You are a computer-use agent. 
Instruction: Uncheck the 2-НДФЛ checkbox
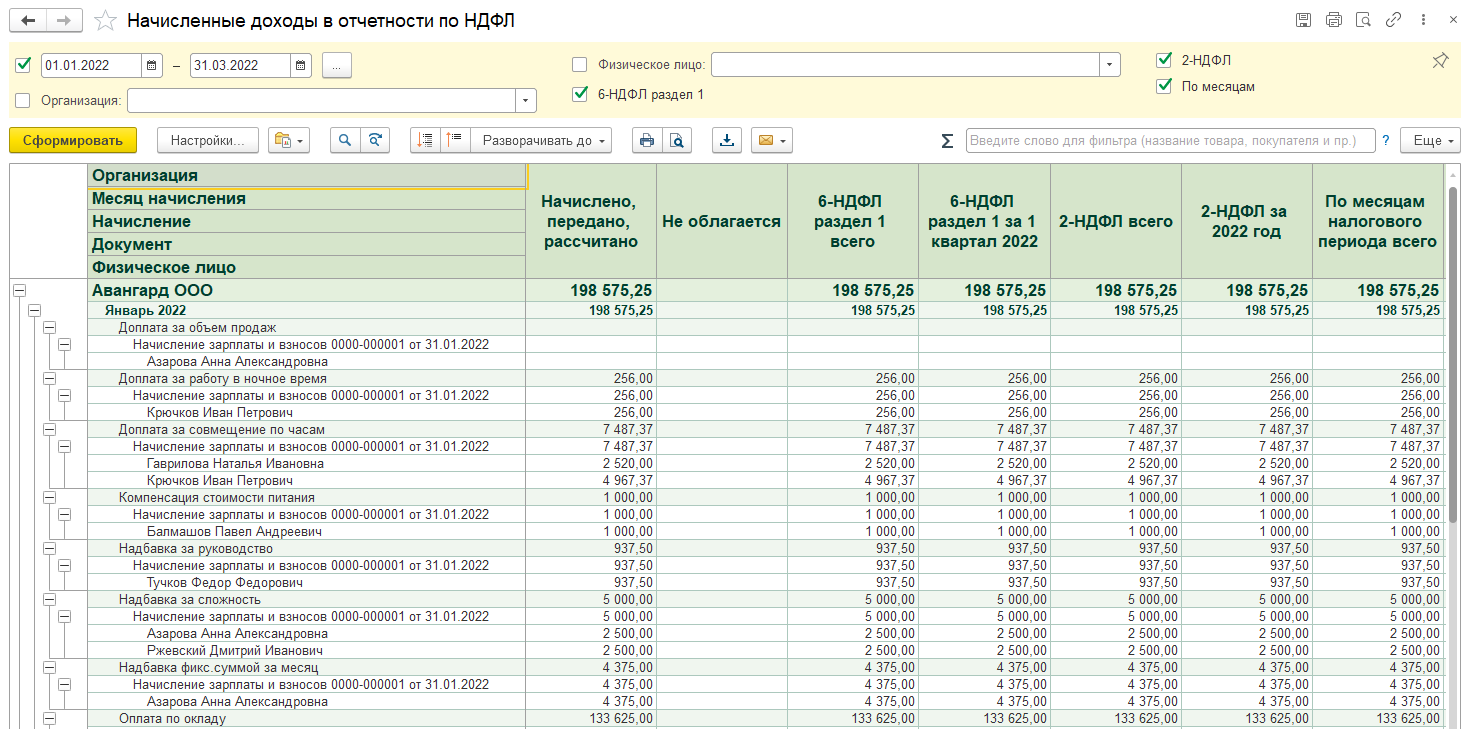pos(1163,60)
